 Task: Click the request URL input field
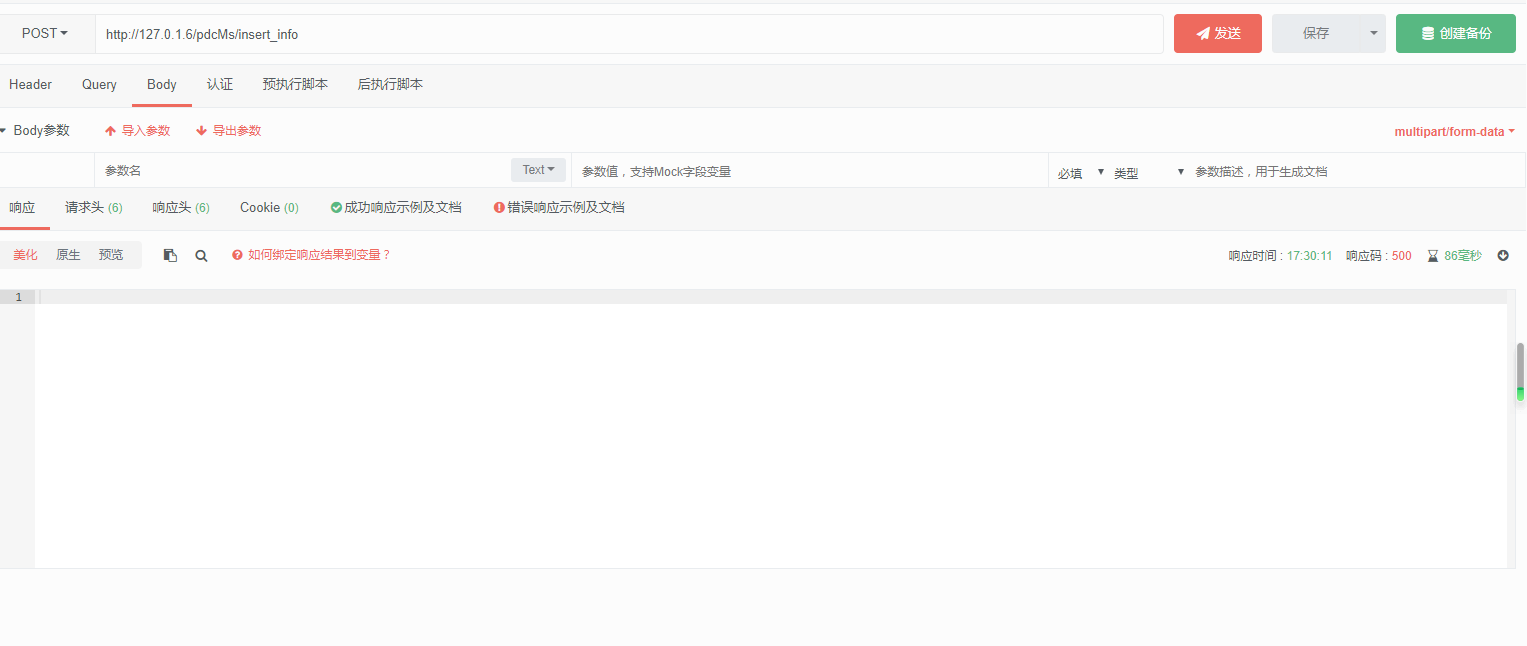tap(629, 34)
